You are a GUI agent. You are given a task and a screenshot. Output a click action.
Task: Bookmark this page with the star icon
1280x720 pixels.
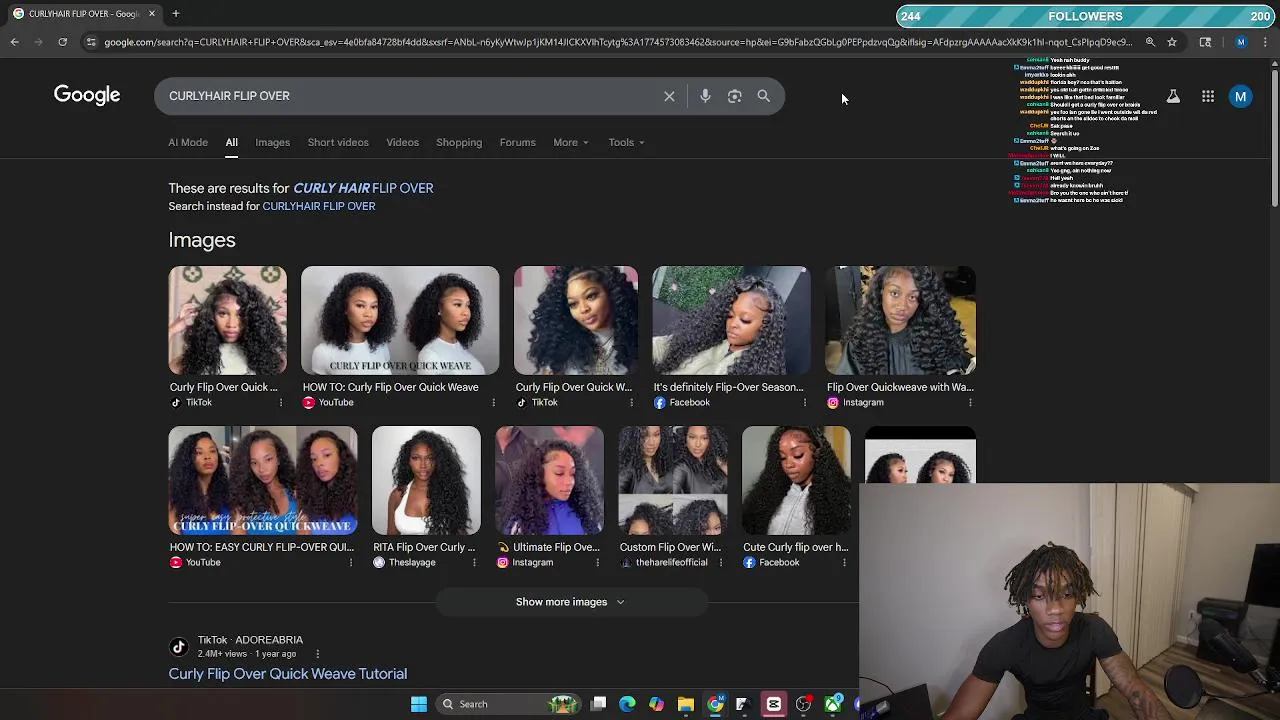[1172, 42]
